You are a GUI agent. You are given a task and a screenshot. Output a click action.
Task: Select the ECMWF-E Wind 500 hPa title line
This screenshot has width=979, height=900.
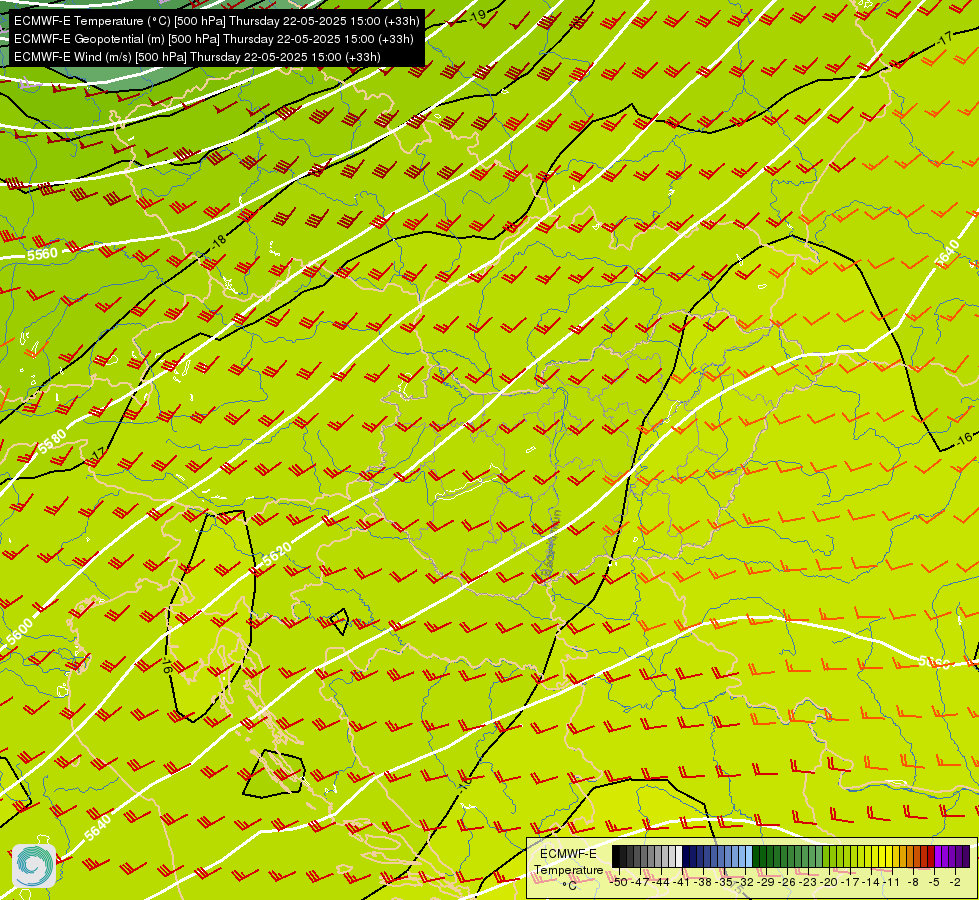pyautogui.click(x=197, y=57)
